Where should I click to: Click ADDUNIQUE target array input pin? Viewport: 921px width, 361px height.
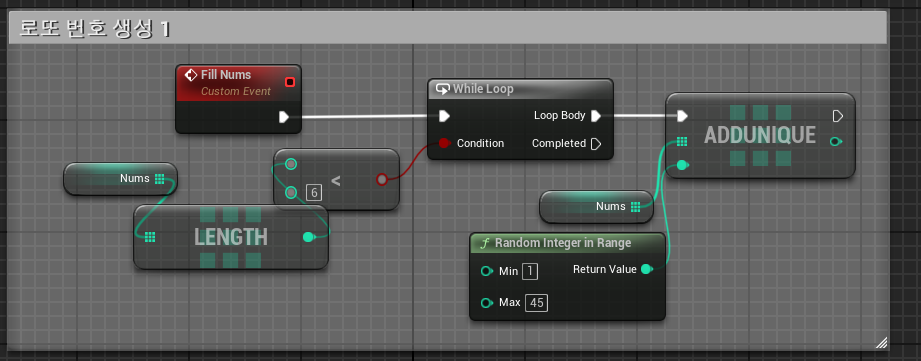click(682, 141)
